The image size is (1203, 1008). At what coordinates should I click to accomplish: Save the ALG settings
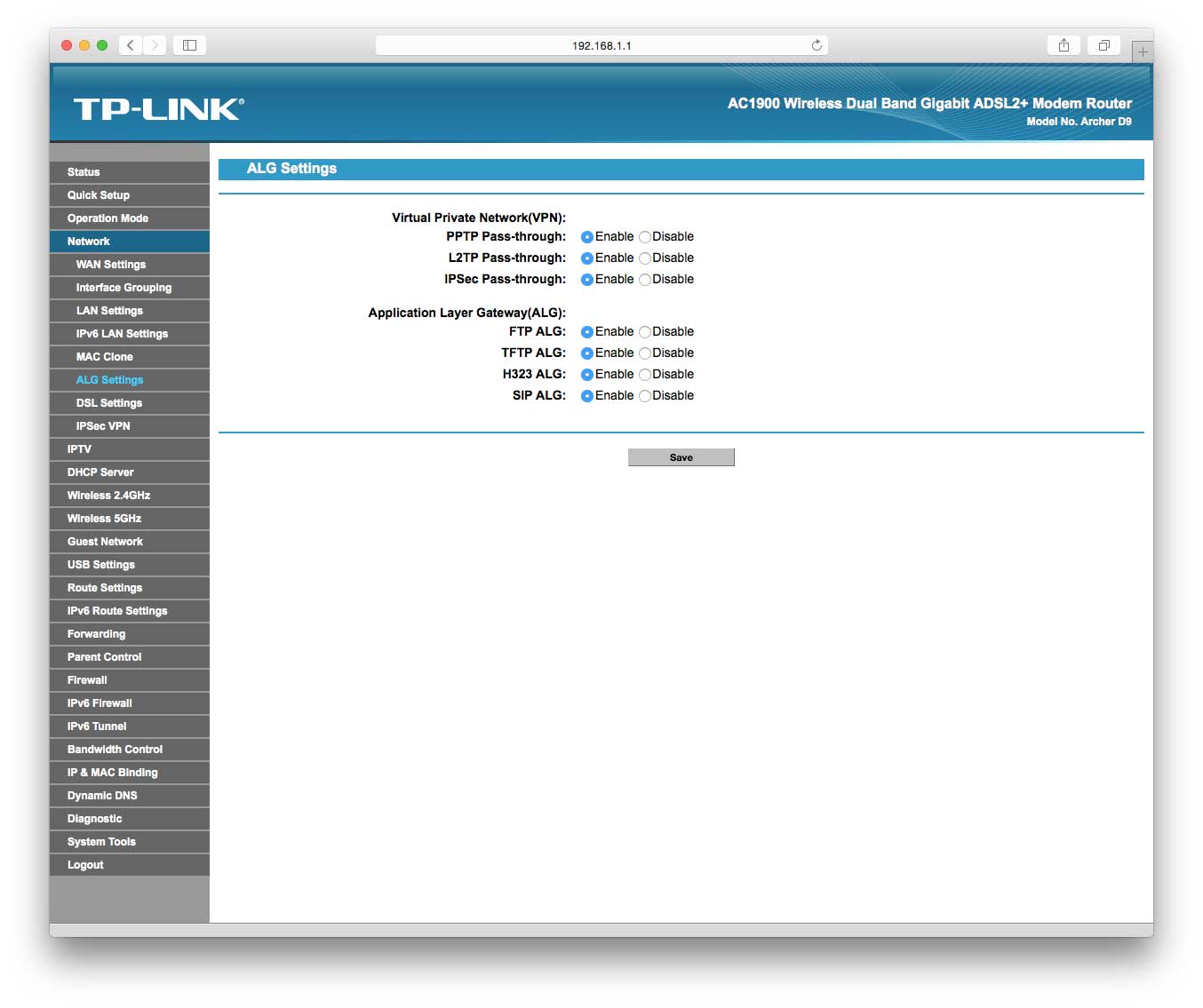pos(681,457)
